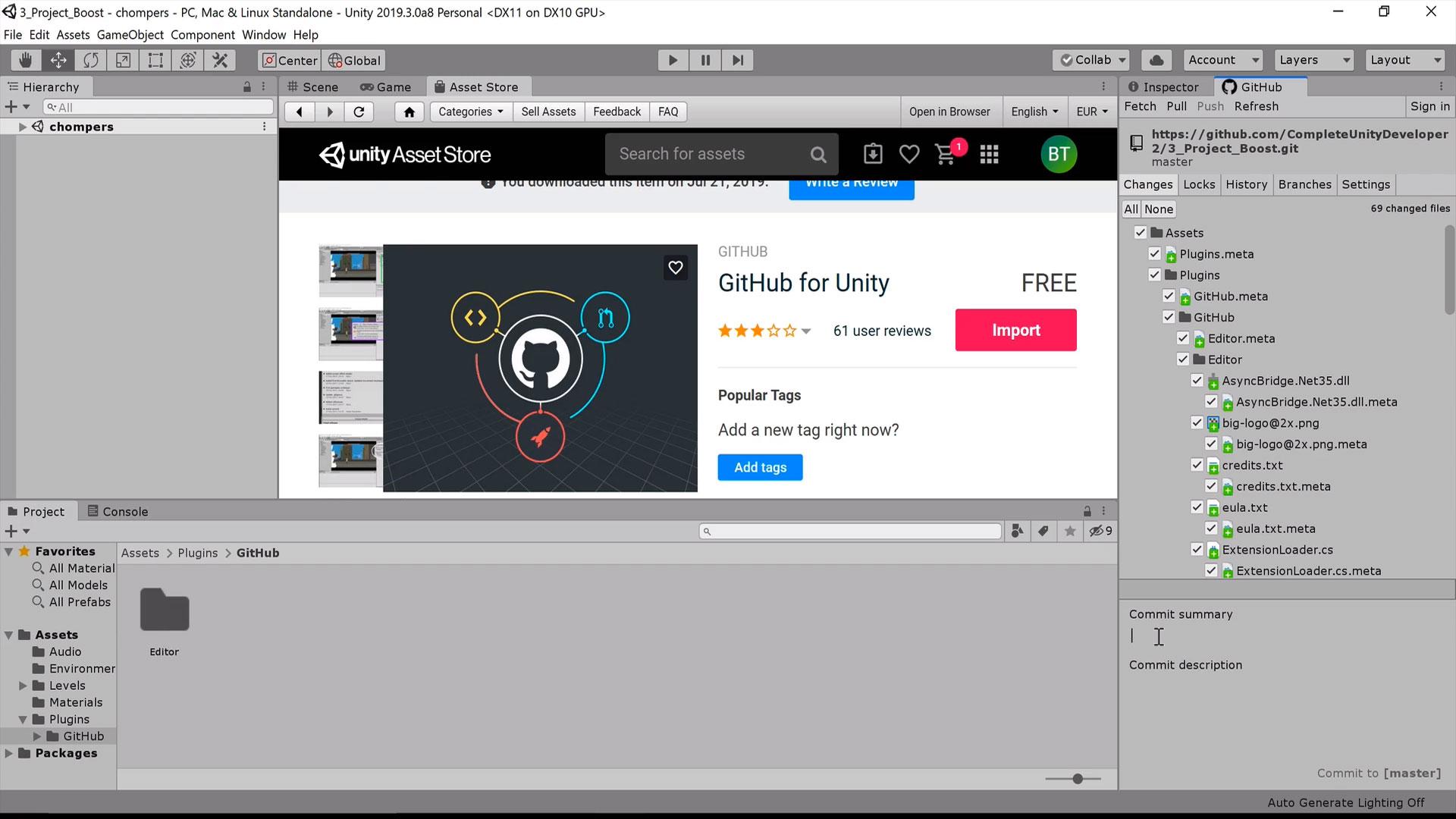Open the Layers dropdown
1456x819 pixels.
(x=1314, y=60)
